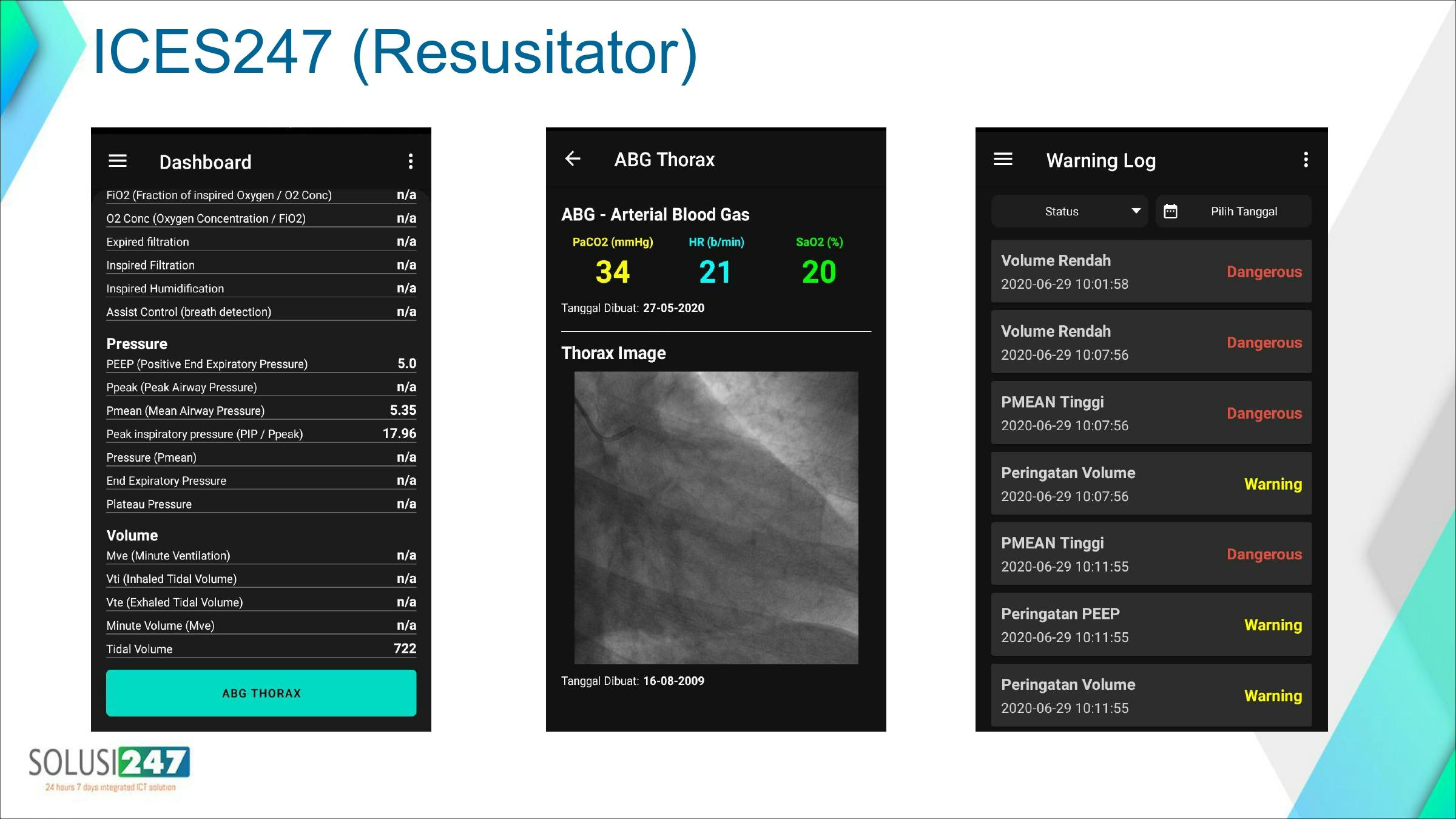
Task: Select the Volume section header
Action: click(x=132, y=535)
